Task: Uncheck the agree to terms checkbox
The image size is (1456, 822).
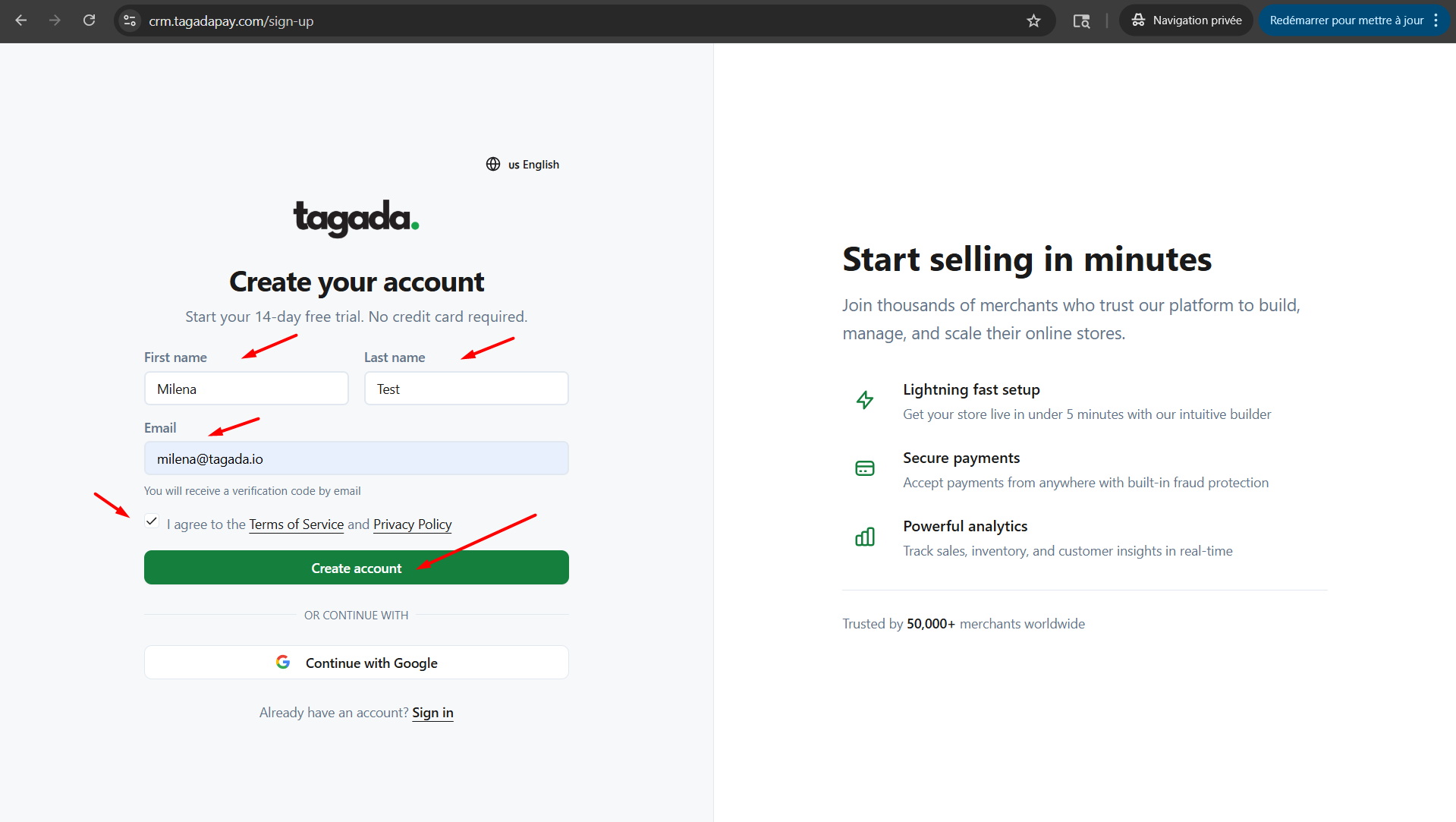Action: (x=152, y=521)
